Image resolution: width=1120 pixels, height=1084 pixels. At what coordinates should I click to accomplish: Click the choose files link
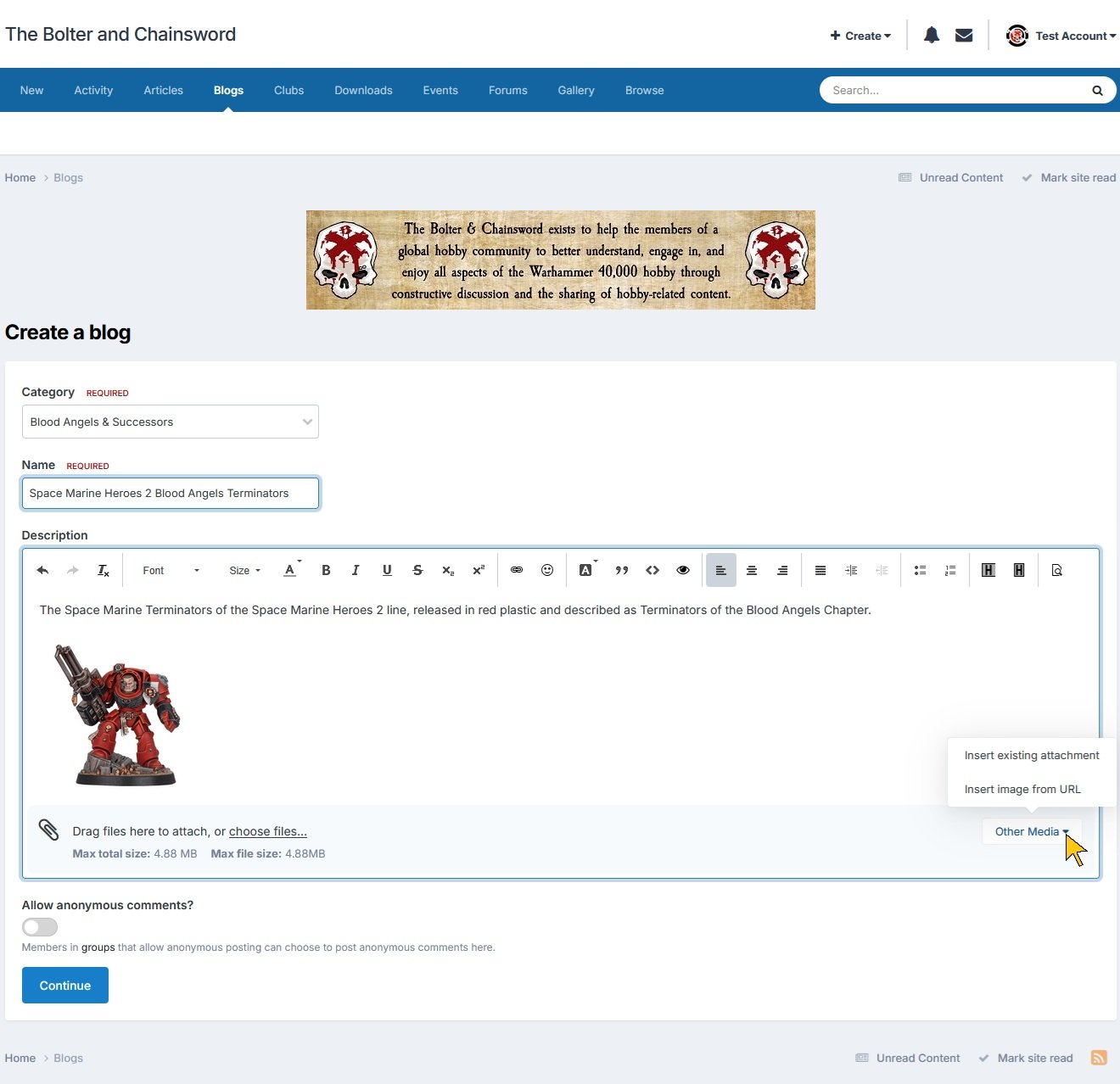click(268, 831)
